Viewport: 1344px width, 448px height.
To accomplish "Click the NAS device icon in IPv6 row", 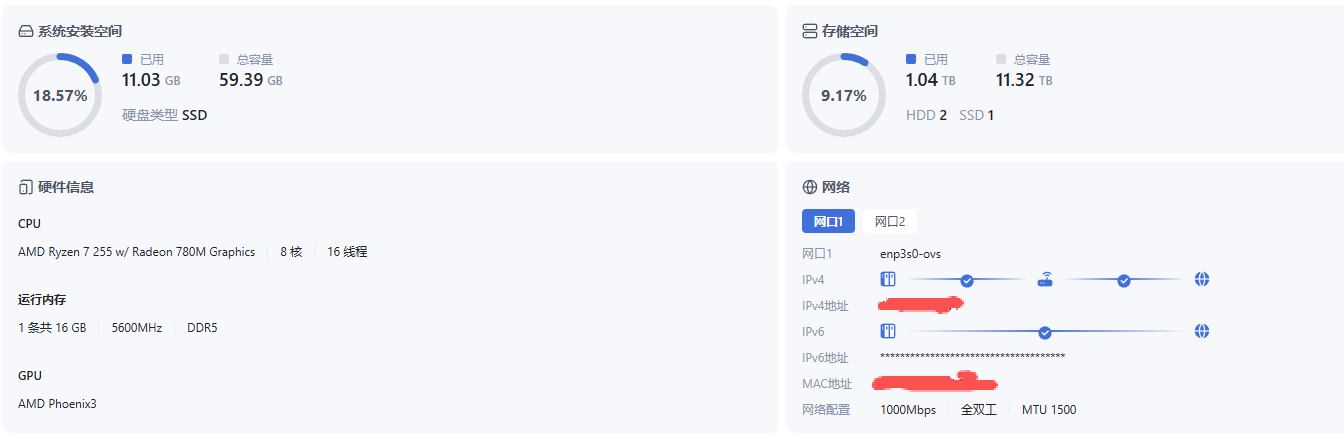I will (x=887, y=331).
